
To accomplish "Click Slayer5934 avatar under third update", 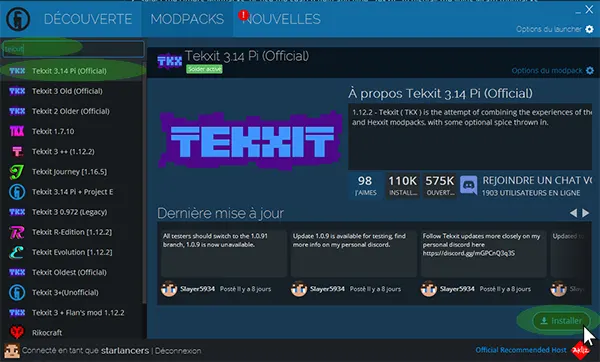I will click(429, 289).
